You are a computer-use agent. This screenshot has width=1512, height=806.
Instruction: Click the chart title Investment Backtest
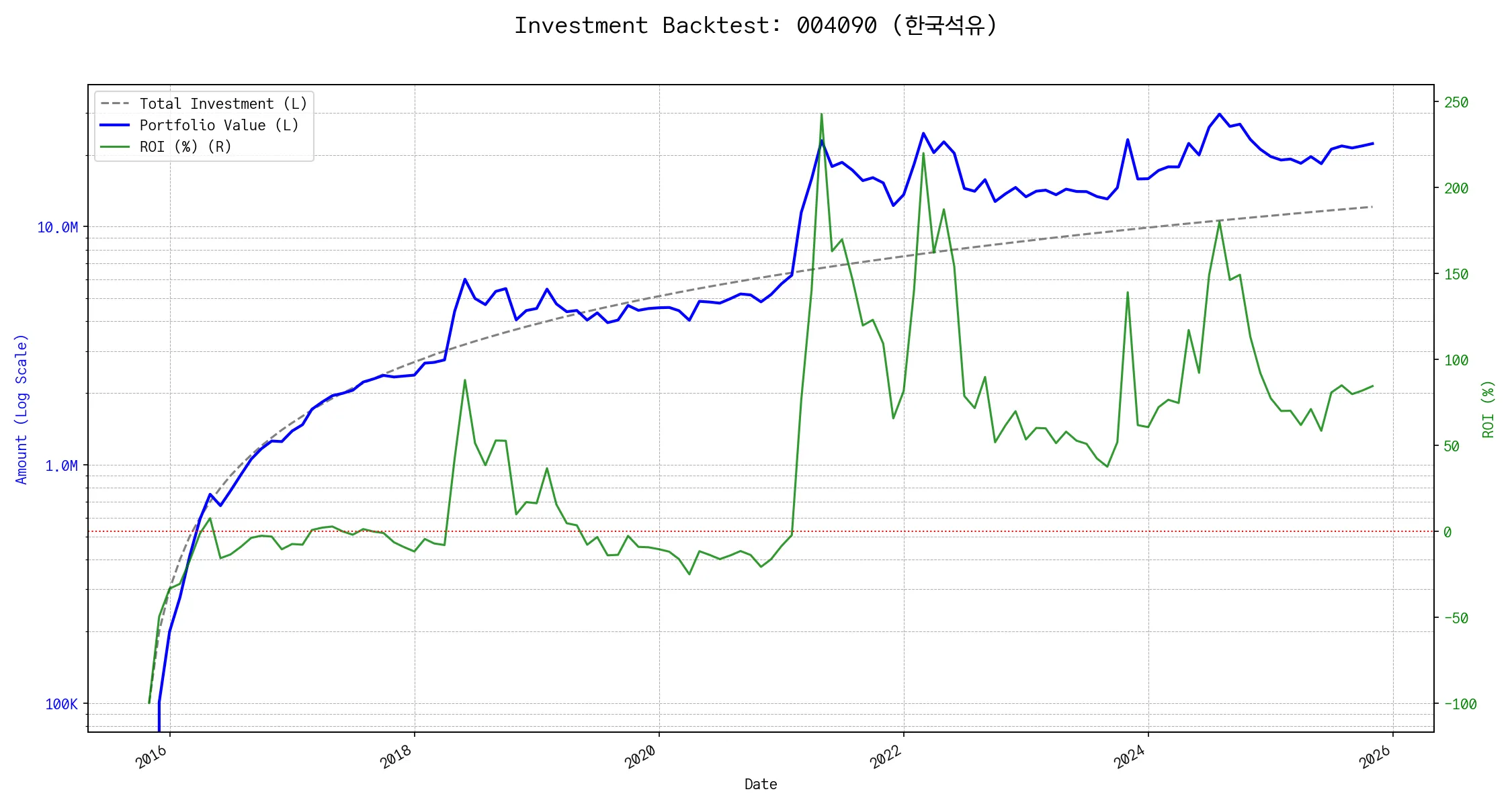coord(755,26)
